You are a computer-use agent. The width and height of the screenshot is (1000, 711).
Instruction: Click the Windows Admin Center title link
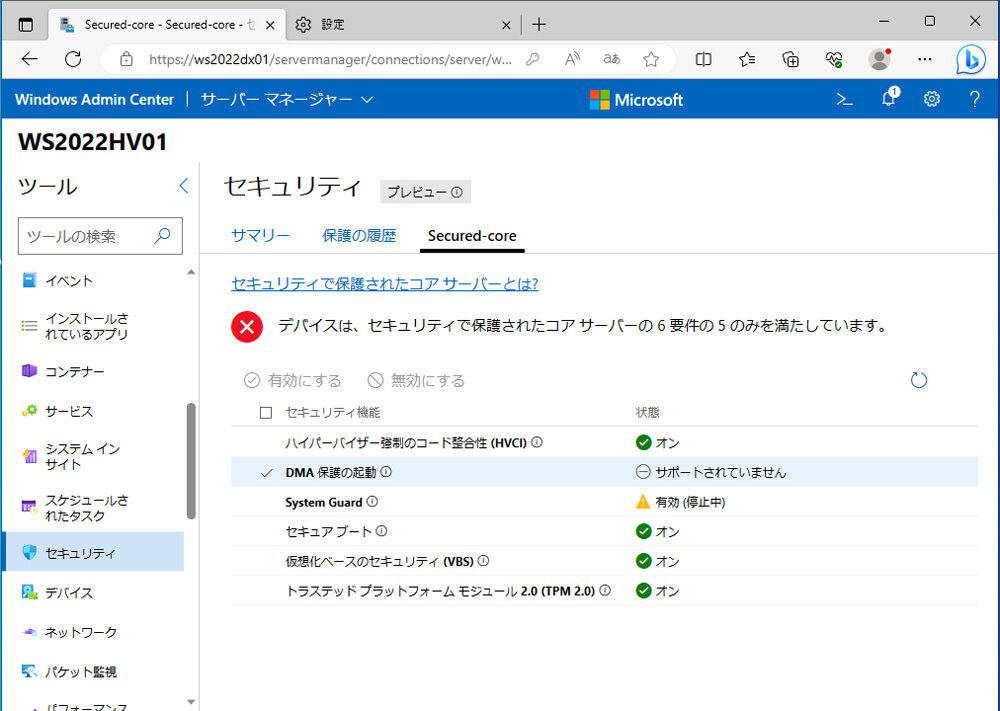[x=94, y=99]
